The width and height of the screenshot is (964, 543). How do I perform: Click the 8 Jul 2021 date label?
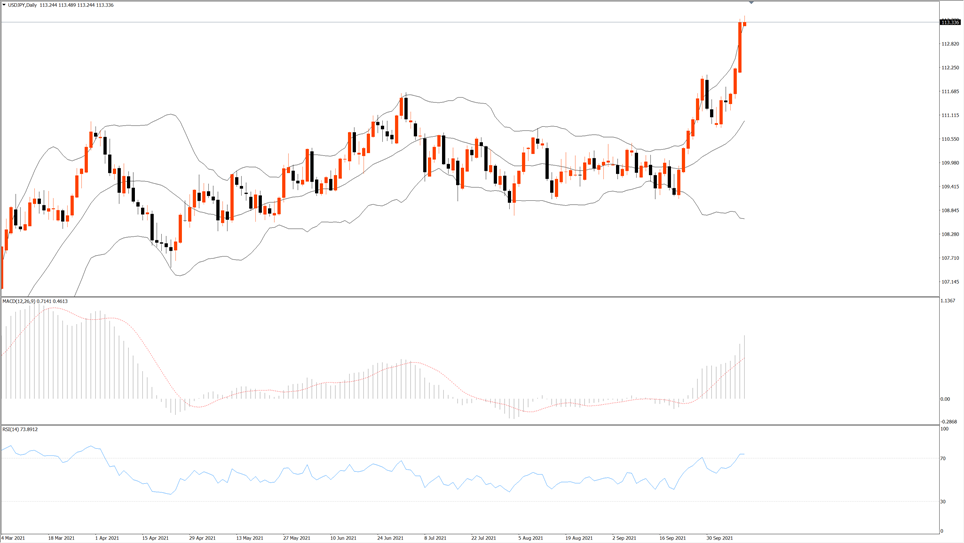pos(435,538)
